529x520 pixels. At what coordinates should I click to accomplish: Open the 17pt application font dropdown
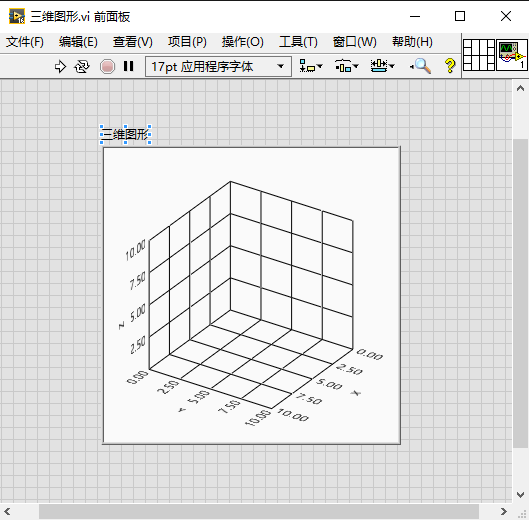pyautogui.click(x=218, y=66)
